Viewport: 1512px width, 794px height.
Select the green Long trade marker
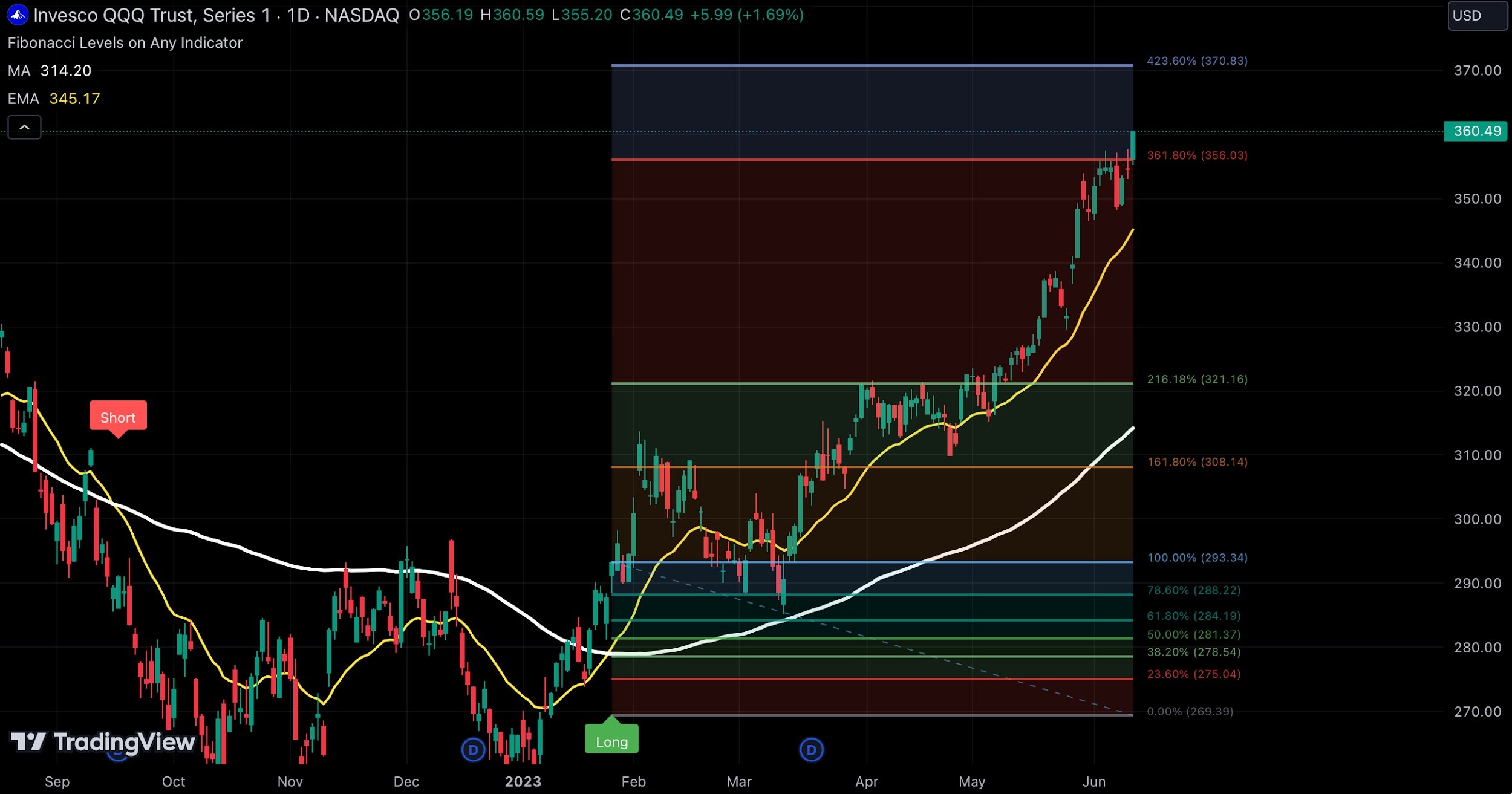611,740
